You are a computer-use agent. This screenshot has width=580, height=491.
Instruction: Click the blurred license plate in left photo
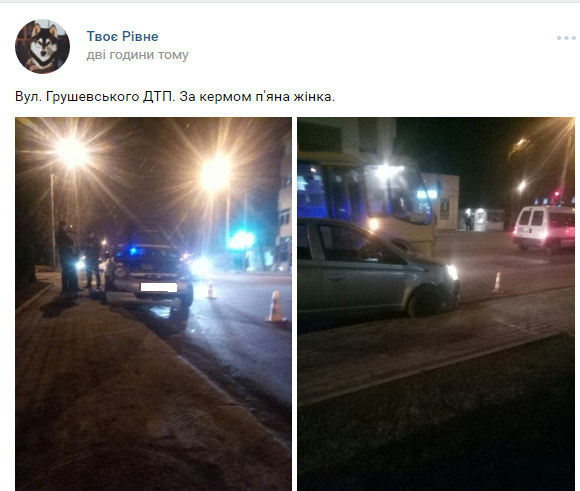(x=159, y=287)
